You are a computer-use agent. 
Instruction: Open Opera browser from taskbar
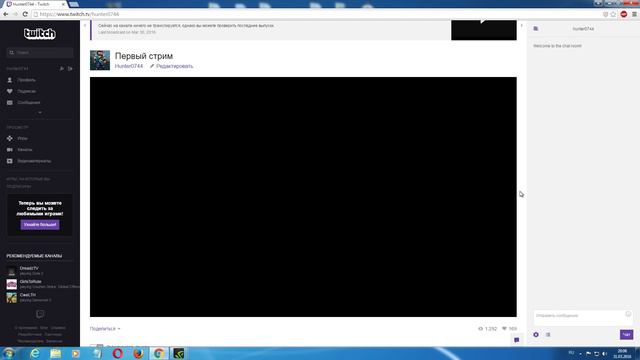118,353
